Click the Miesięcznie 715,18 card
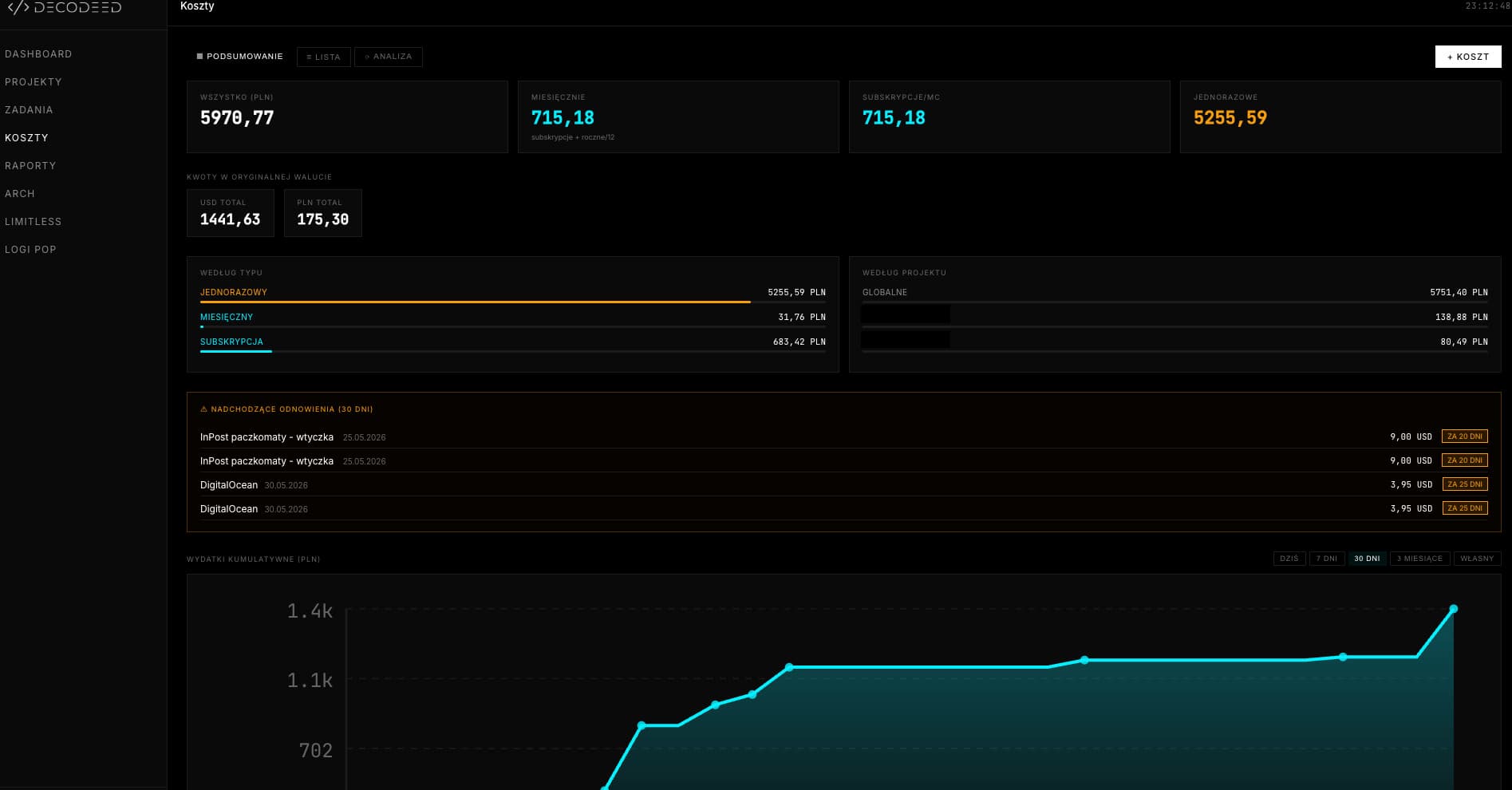Image resolution: width=1512 pixels, height=790 pixels. pos(678,117)
